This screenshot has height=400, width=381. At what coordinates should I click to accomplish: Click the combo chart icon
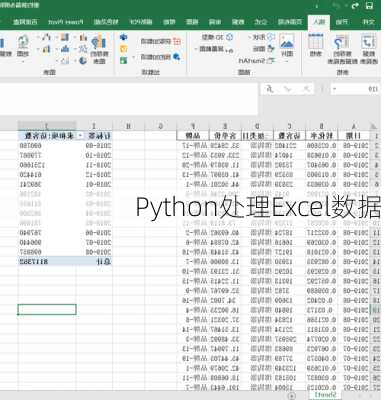click(47, 49)
